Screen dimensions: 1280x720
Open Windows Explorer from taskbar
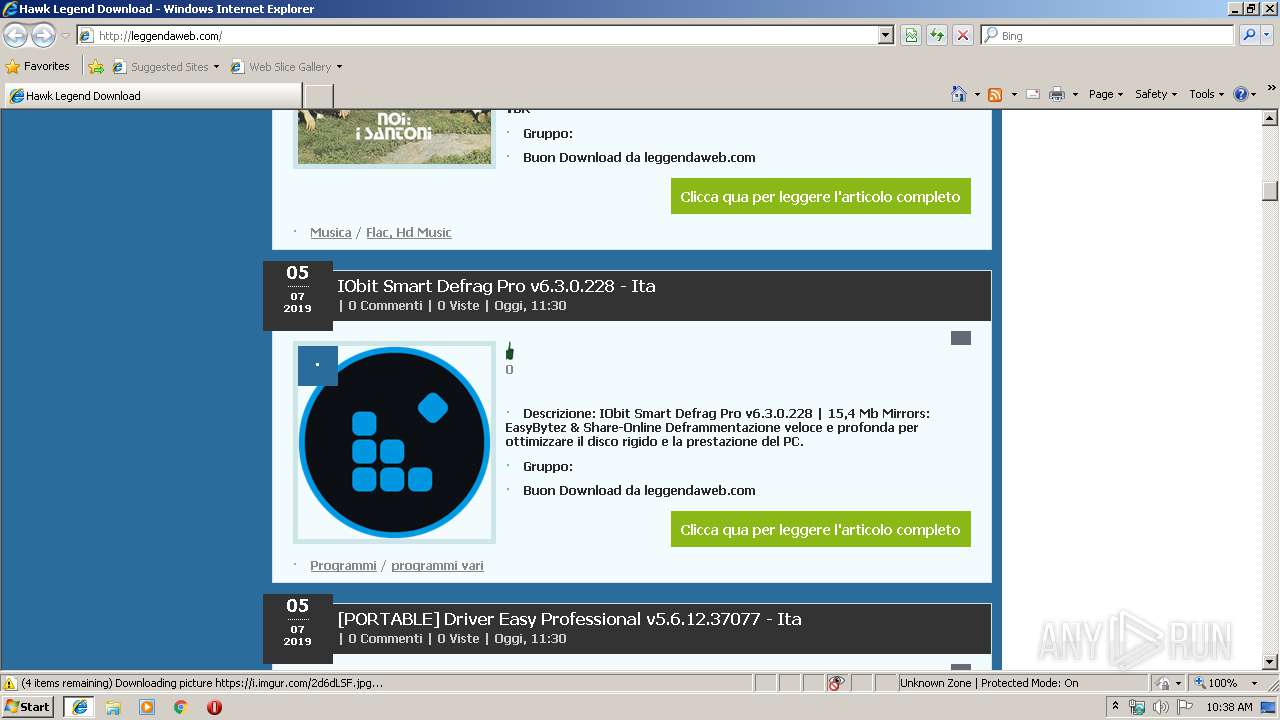[113, 707]
